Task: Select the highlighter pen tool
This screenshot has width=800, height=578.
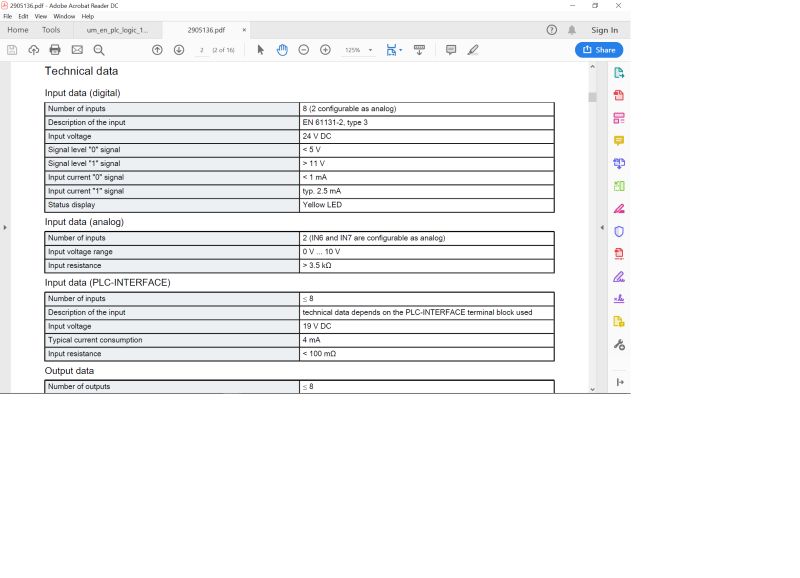Action: pyautogui.click(x=473, y=50)
